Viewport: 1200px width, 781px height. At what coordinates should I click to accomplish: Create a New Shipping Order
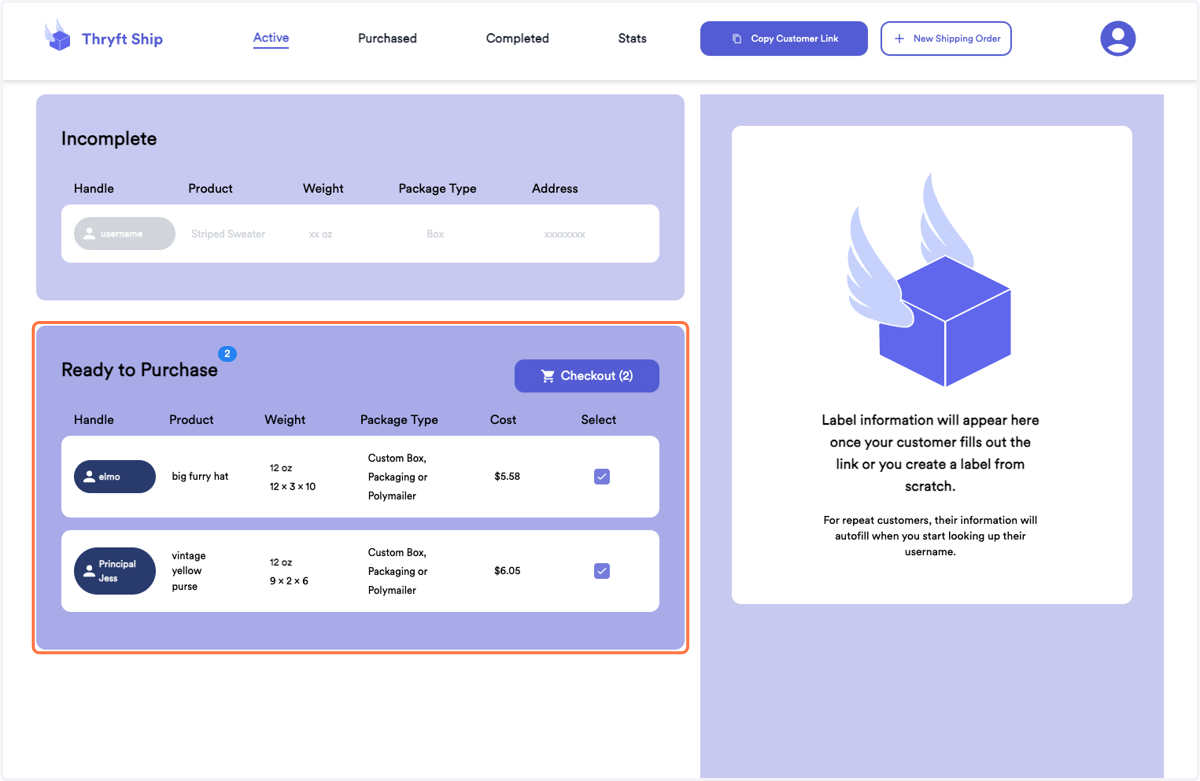pos(946,39)
